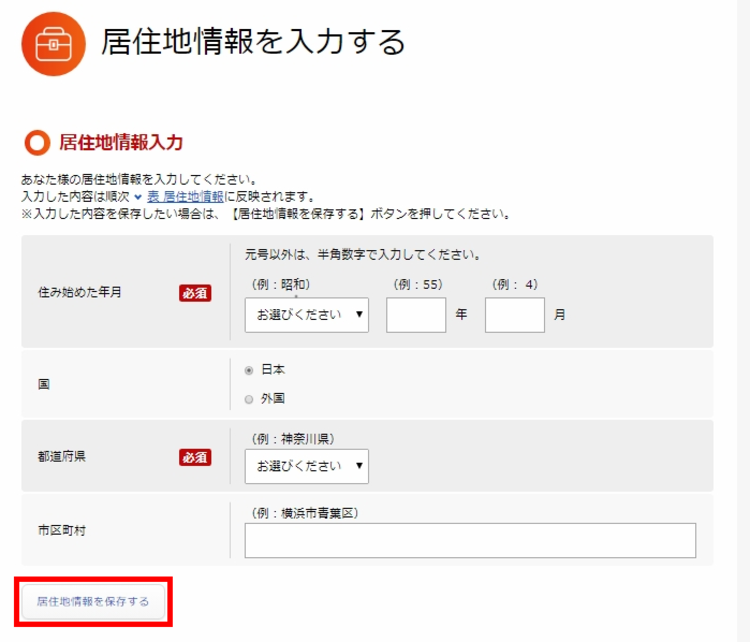Click the blue arrow before 表 居住地情報

pyautogui.click(x=138, y=197)
